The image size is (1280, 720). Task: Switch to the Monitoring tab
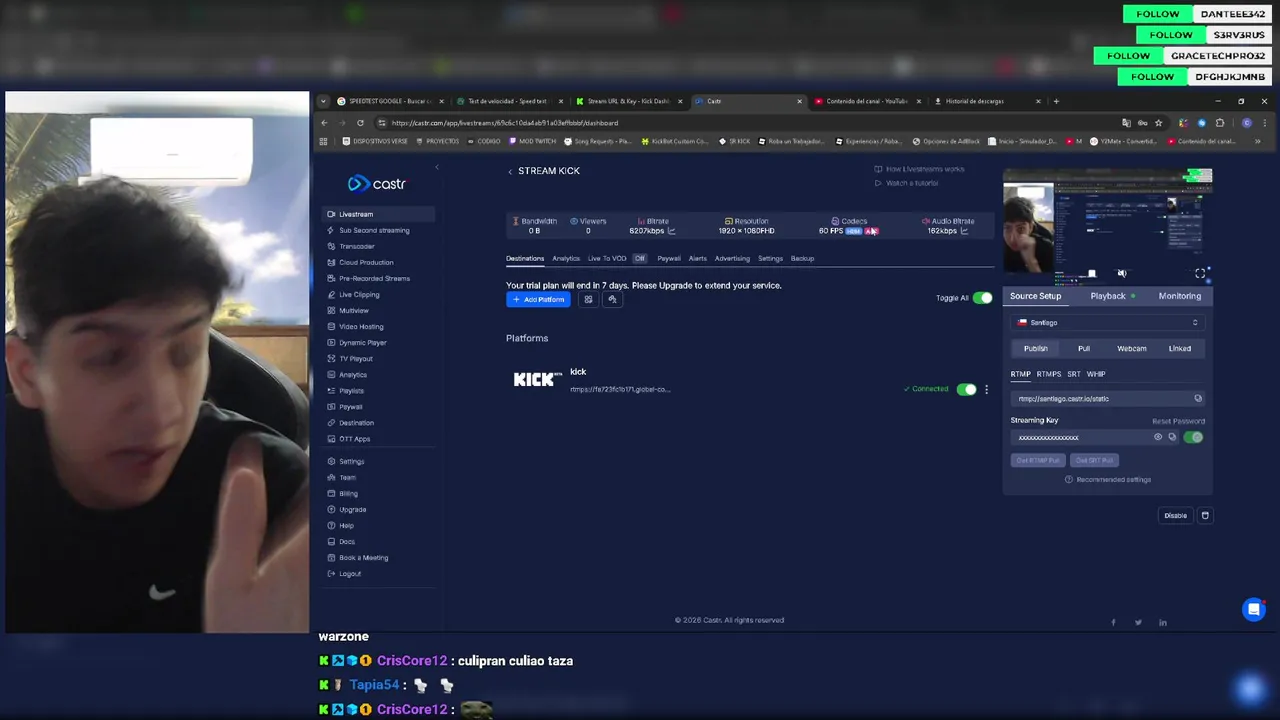(1180, 296)
